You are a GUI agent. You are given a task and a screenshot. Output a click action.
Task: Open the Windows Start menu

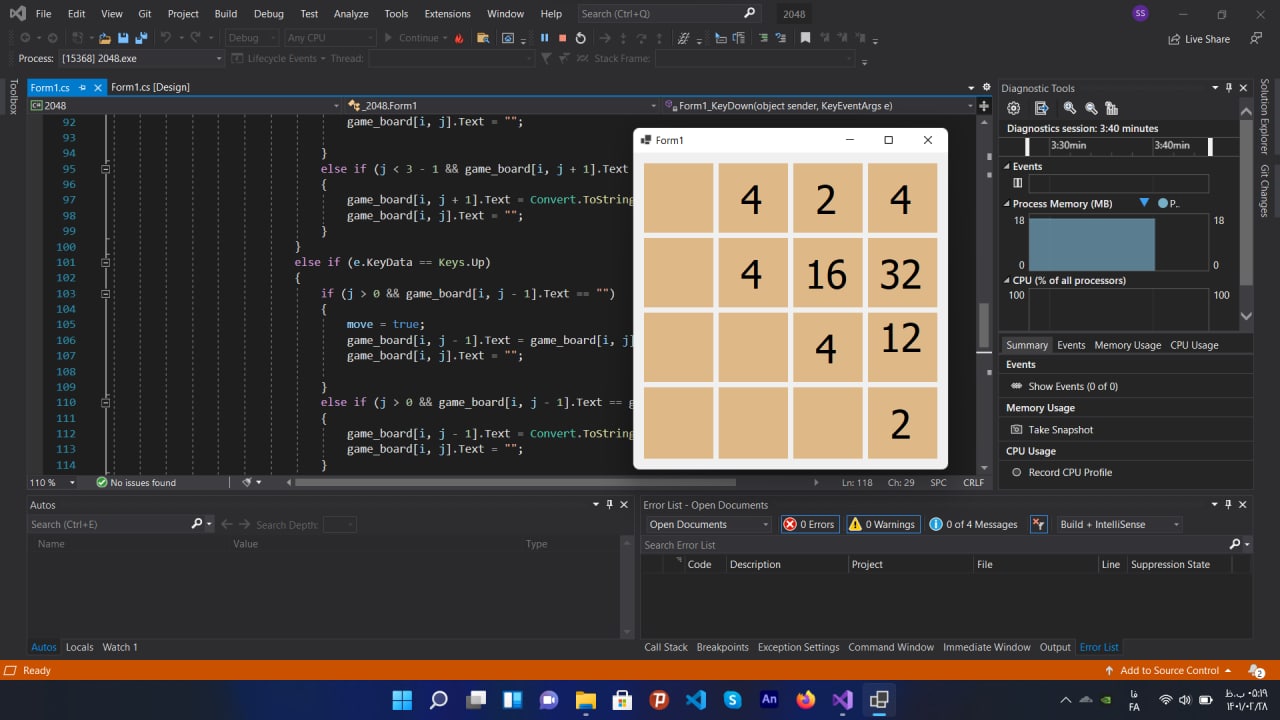[402, 700]
